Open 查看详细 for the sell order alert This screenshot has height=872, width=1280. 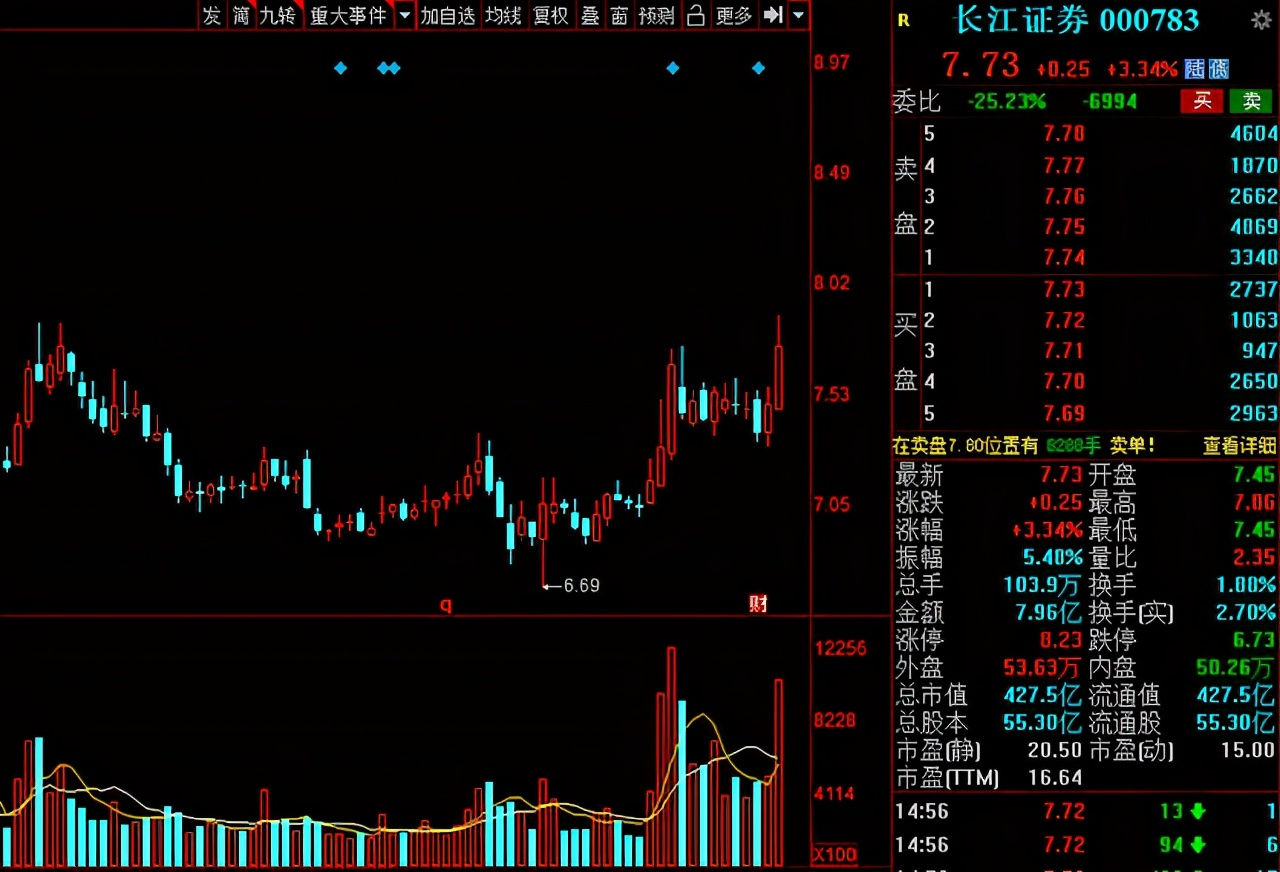coord(1239,446)
